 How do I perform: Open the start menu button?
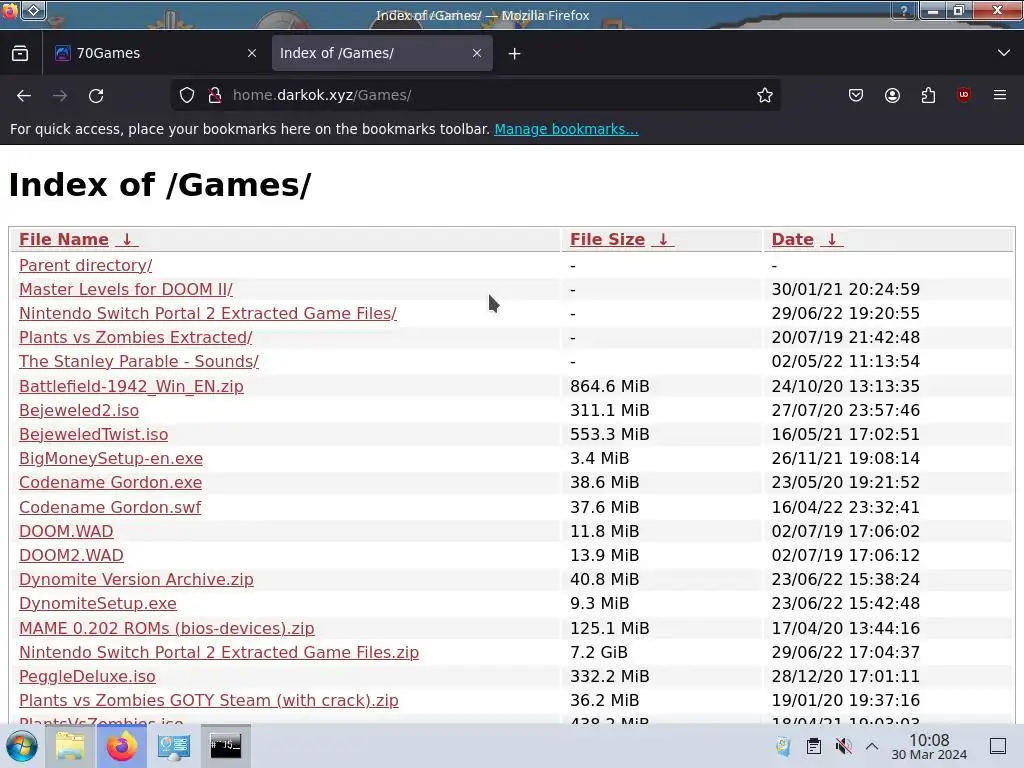[x=22, y=746]
